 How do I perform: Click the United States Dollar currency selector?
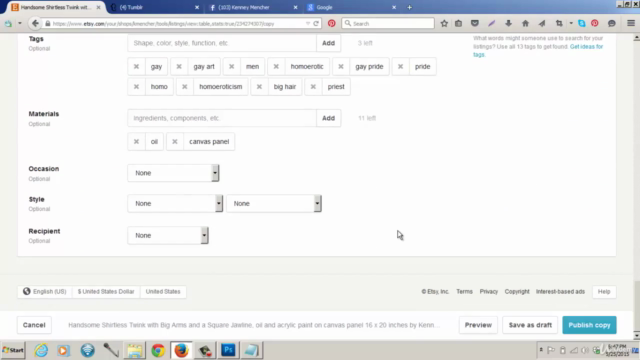[106, 291]
